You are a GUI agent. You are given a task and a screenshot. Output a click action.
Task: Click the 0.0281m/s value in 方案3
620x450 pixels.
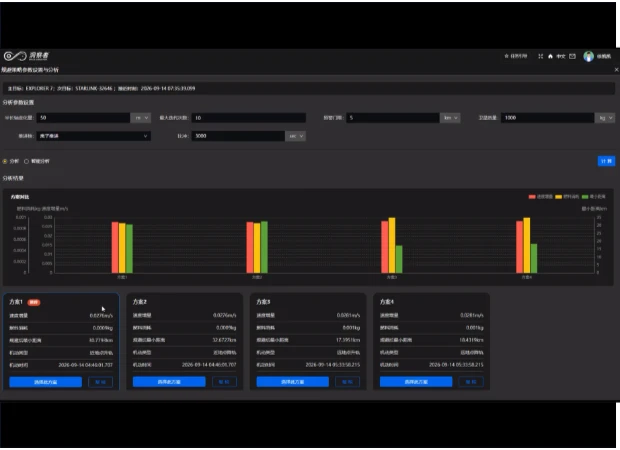coord(348,315)
